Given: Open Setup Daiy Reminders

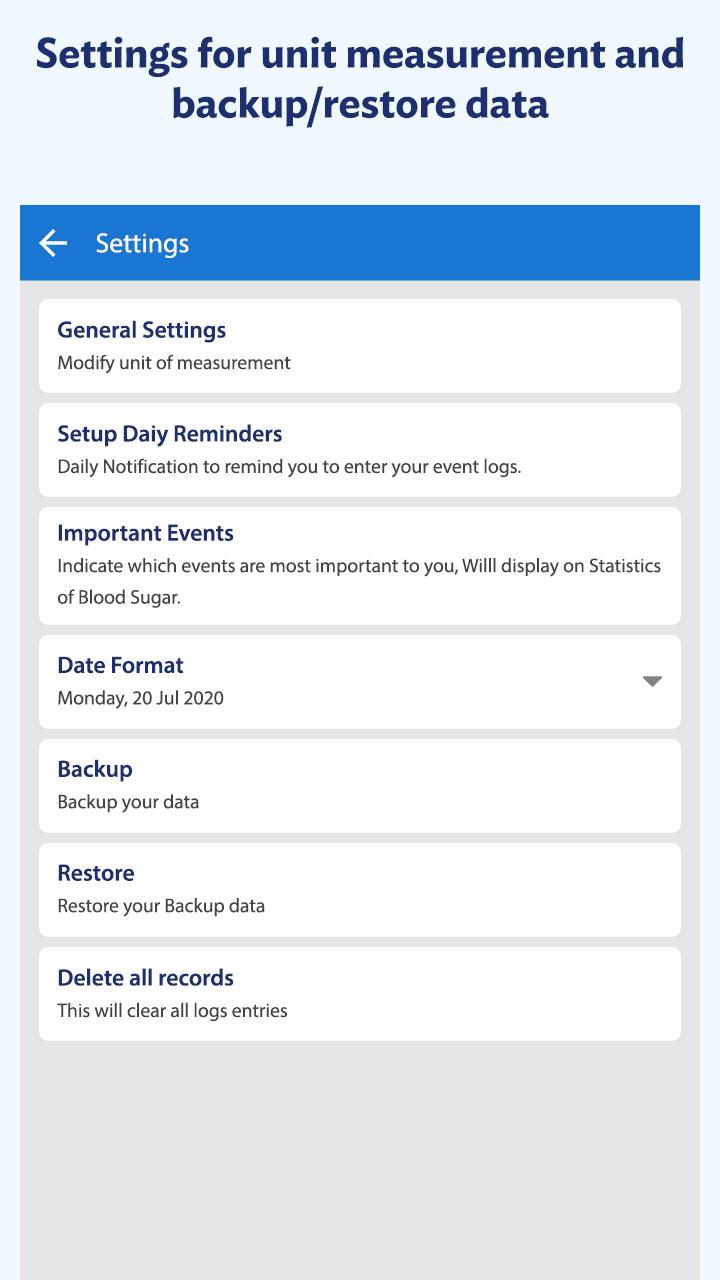Looking at the screenshot, I should (170, 434).
